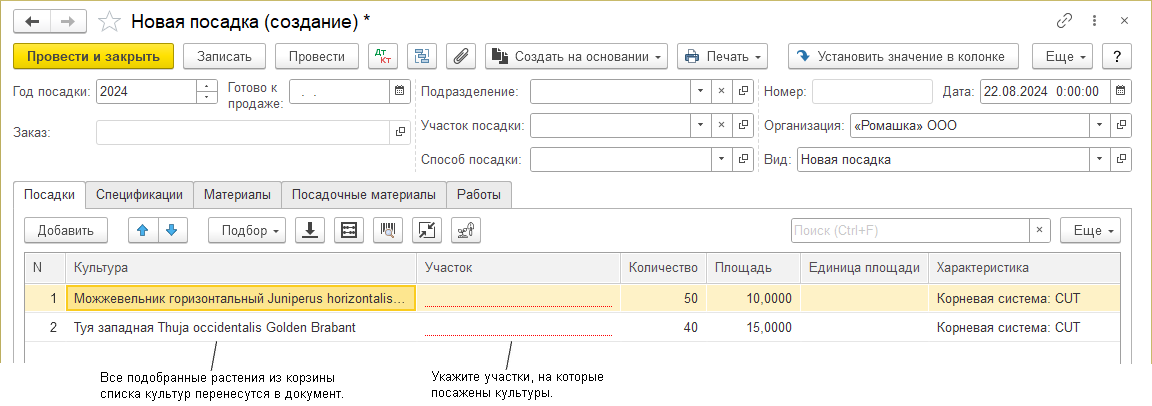
Task: Open calendar picker for Дата field
Action: (x=1122, y=92)
